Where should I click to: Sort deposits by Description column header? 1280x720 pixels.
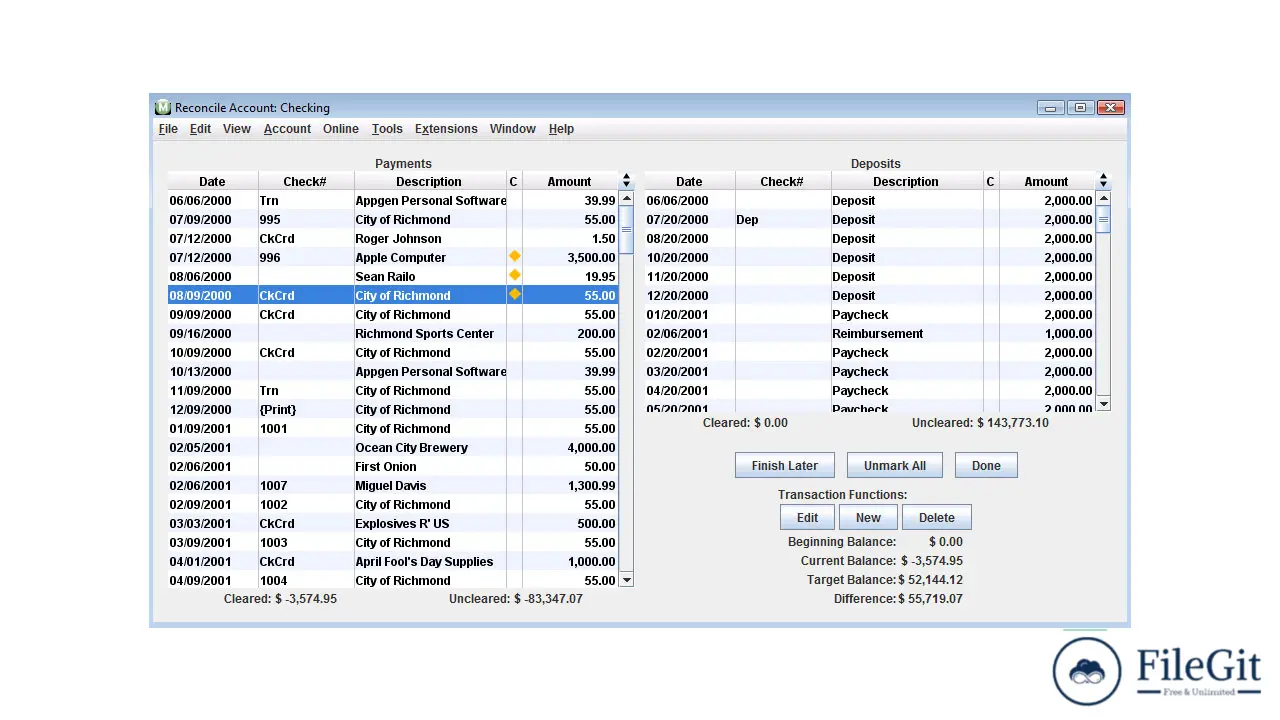(x=906, y=182)
